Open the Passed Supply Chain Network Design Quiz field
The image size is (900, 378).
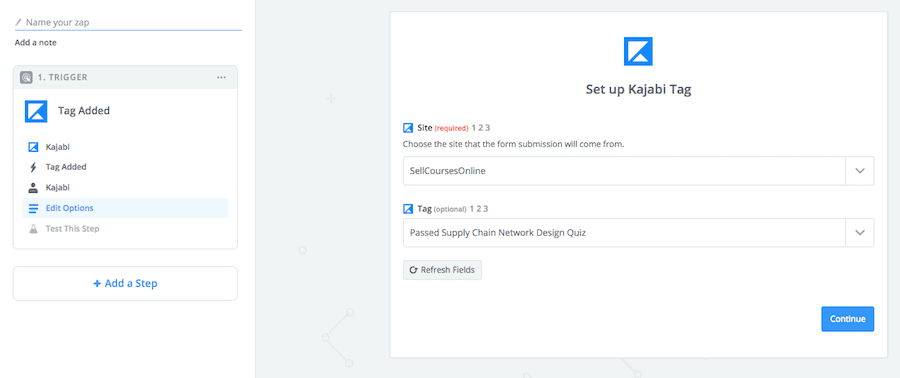click(x=624, y=232)
